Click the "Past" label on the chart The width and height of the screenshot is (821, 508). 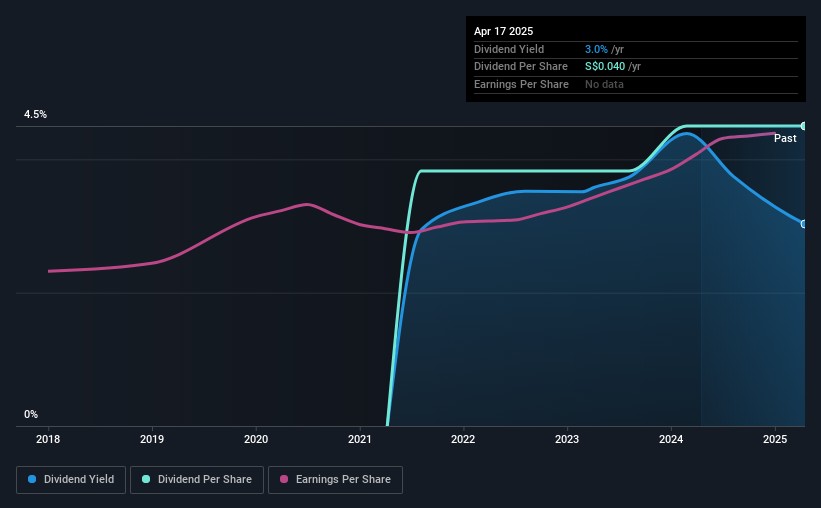(x=785, y=138)
